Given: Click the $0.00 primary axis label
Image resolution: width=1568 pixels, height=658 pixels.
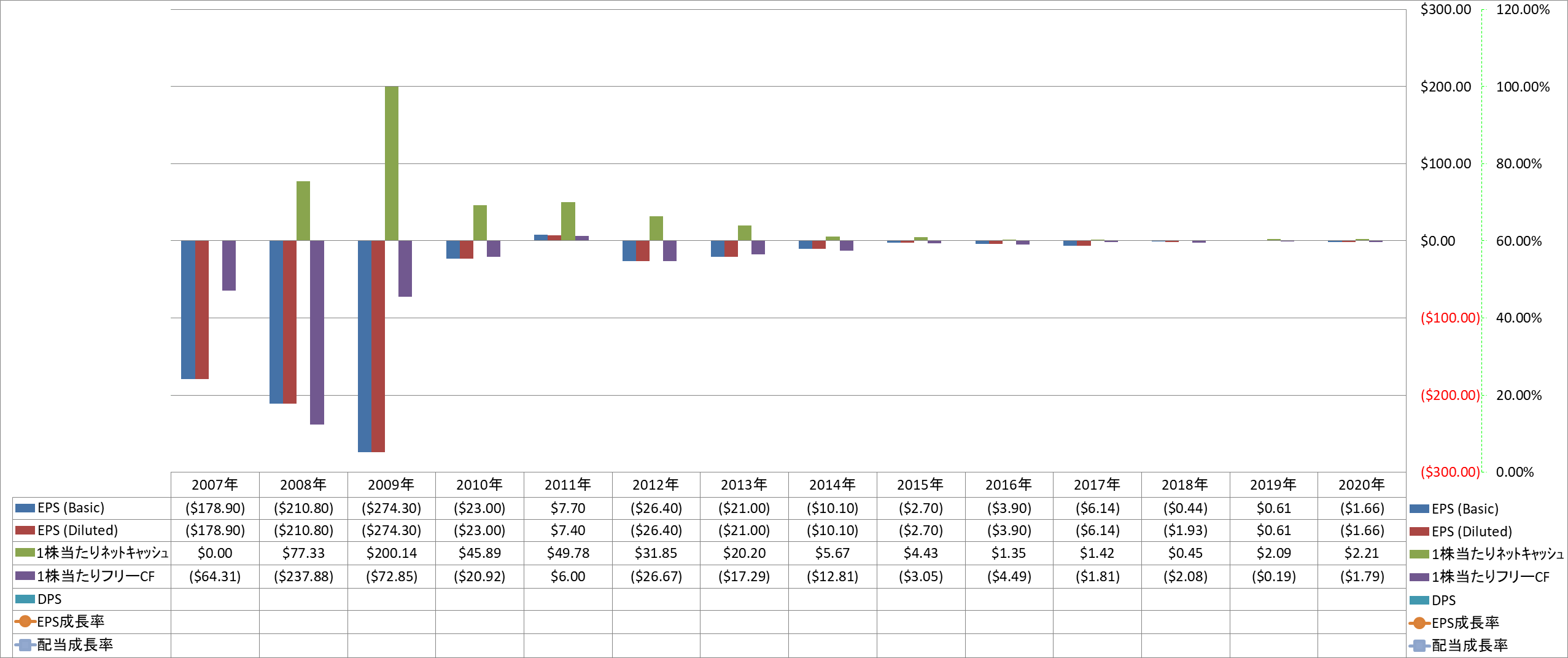Looking at the screenshot, I should (1438, 241).
